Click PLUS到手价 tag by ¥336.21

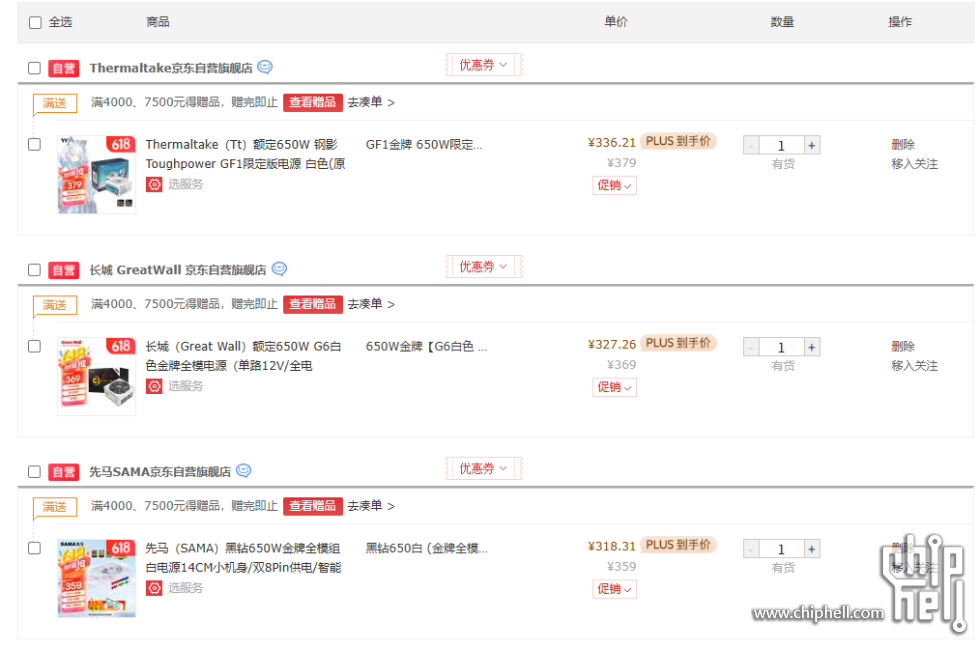678,141
